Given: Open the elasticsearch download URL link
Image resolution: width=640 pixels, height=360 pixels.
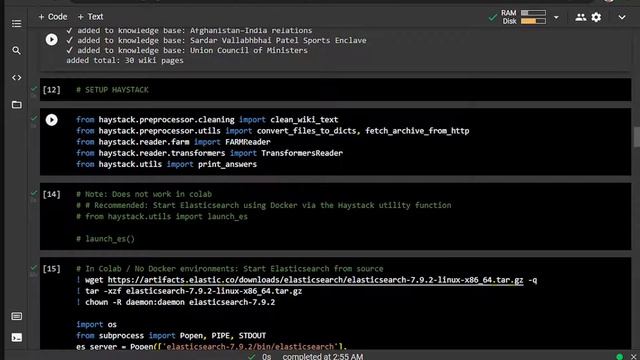Looking at the screenshot, I should [315, 280].
